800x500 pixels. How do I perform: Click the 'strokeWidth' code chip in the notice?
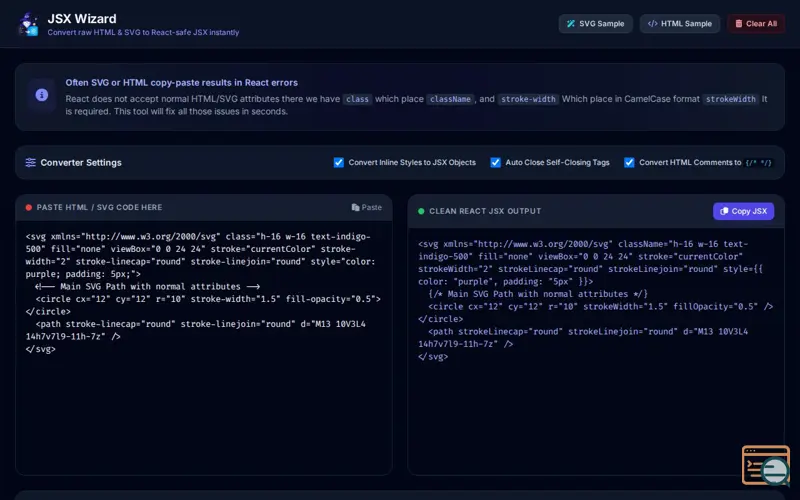(731, 99)
